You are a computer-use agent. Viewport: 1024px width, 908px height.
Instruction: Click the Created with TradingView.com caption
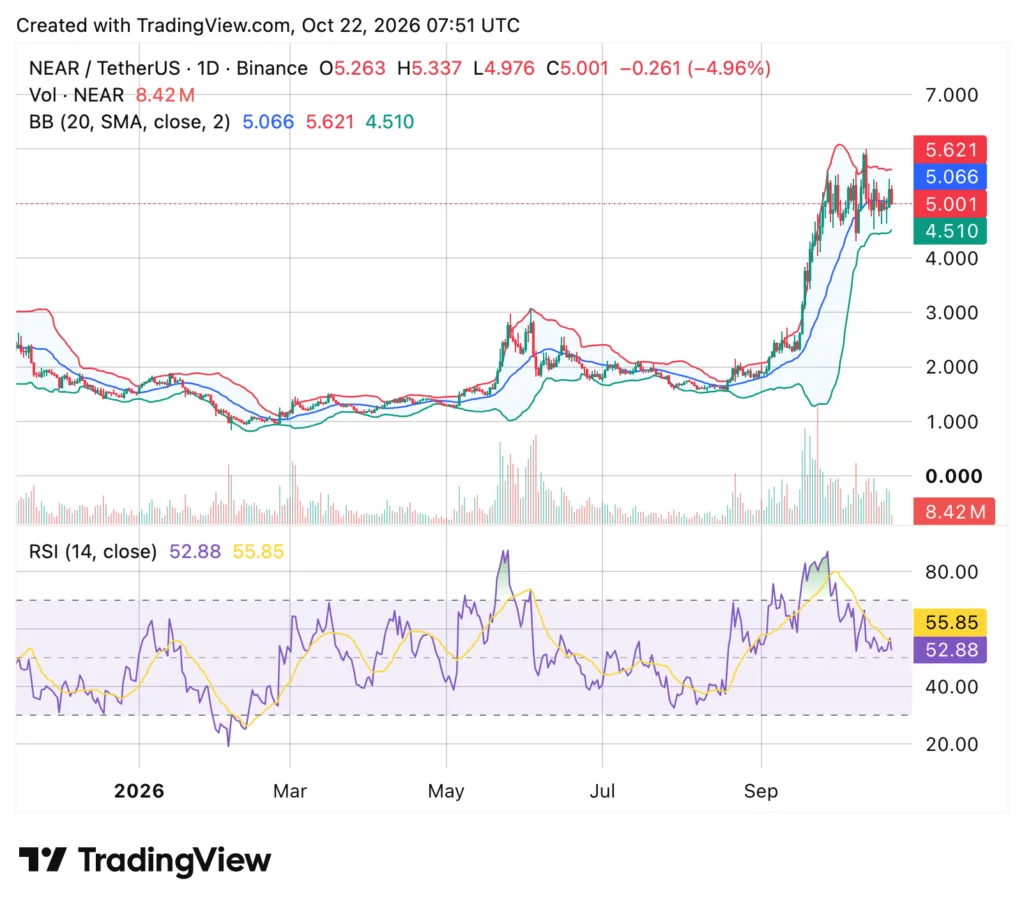268,25
